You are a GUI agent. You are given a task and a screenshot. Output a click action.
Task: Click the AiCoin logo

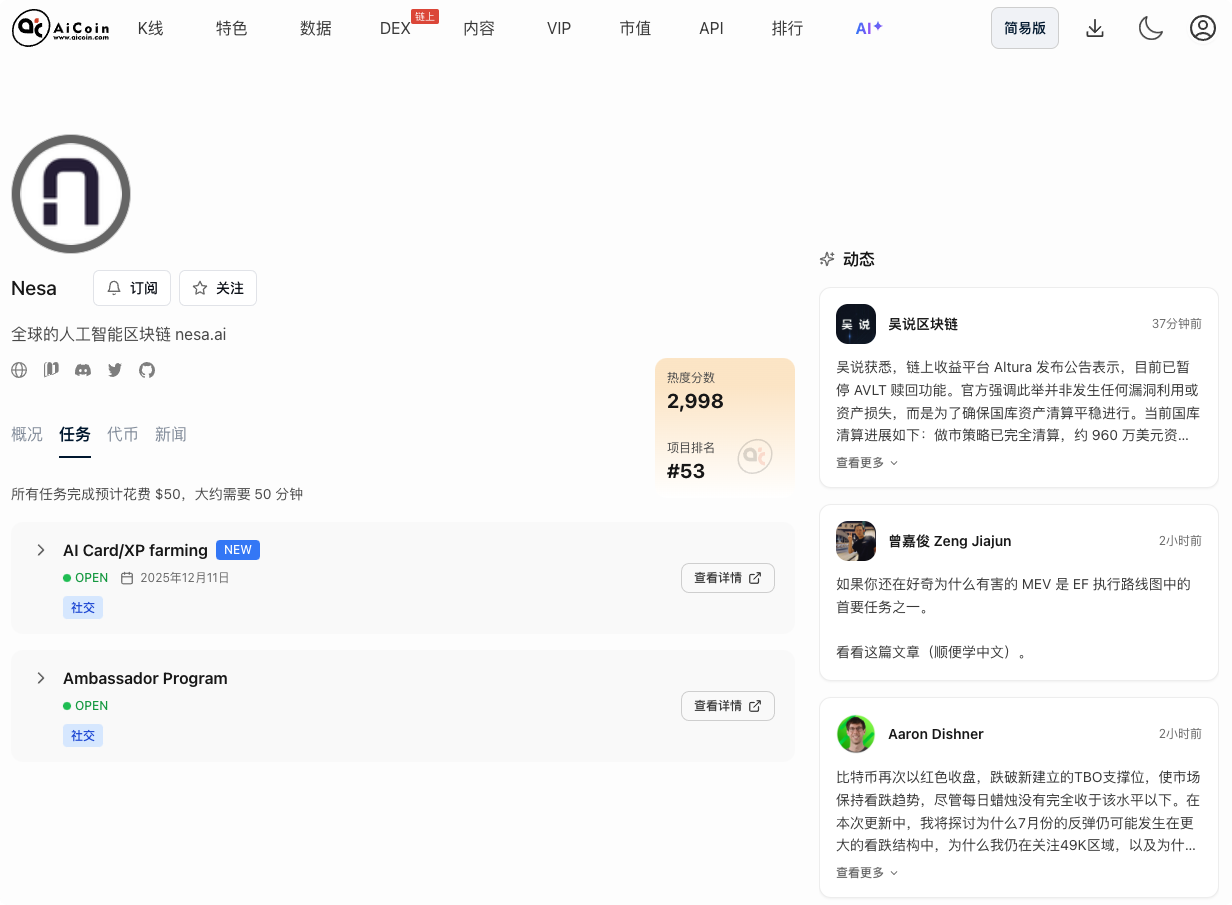coord(60,28)
